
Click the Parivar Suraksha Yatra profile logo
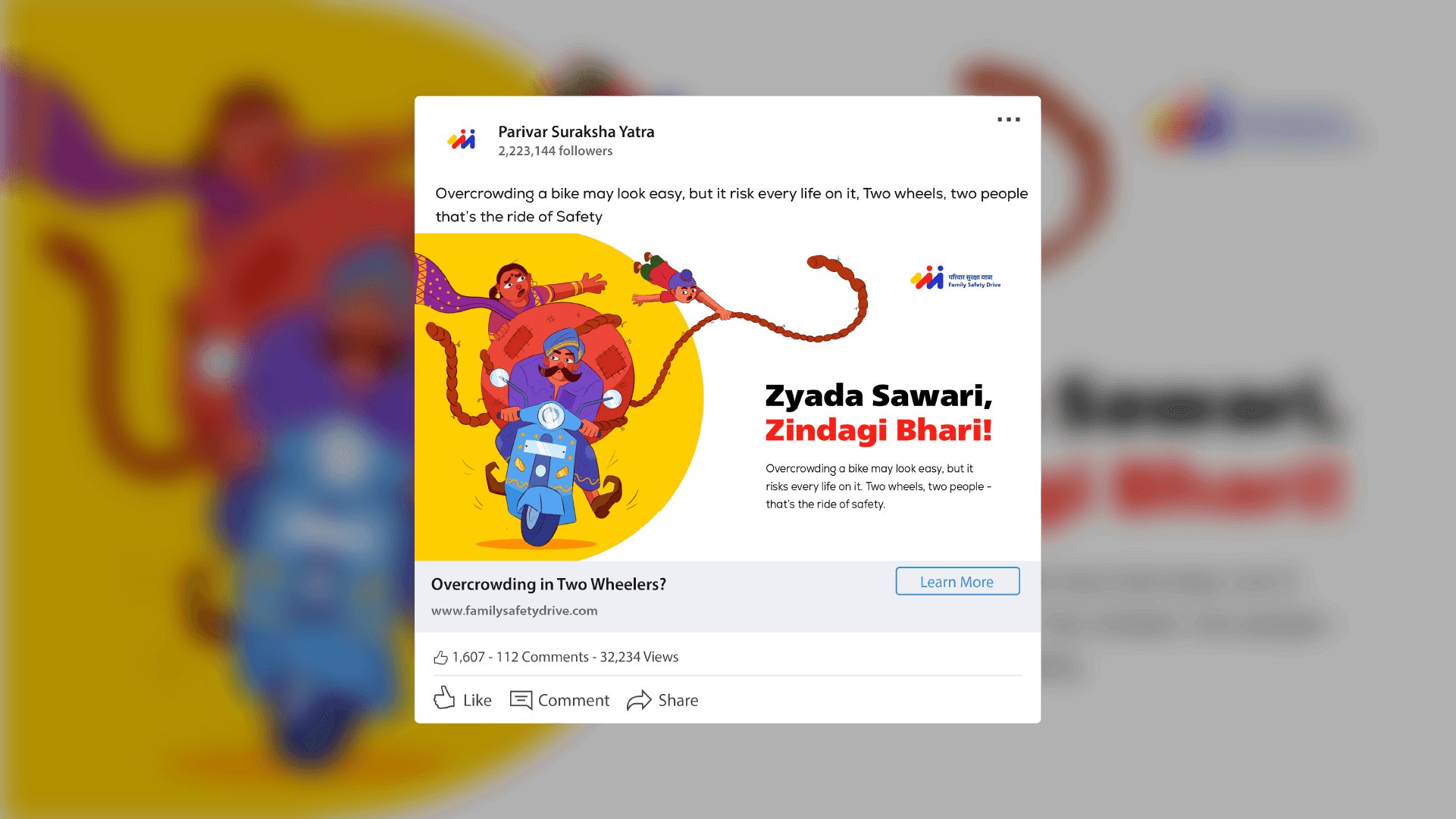coord(462,139)
